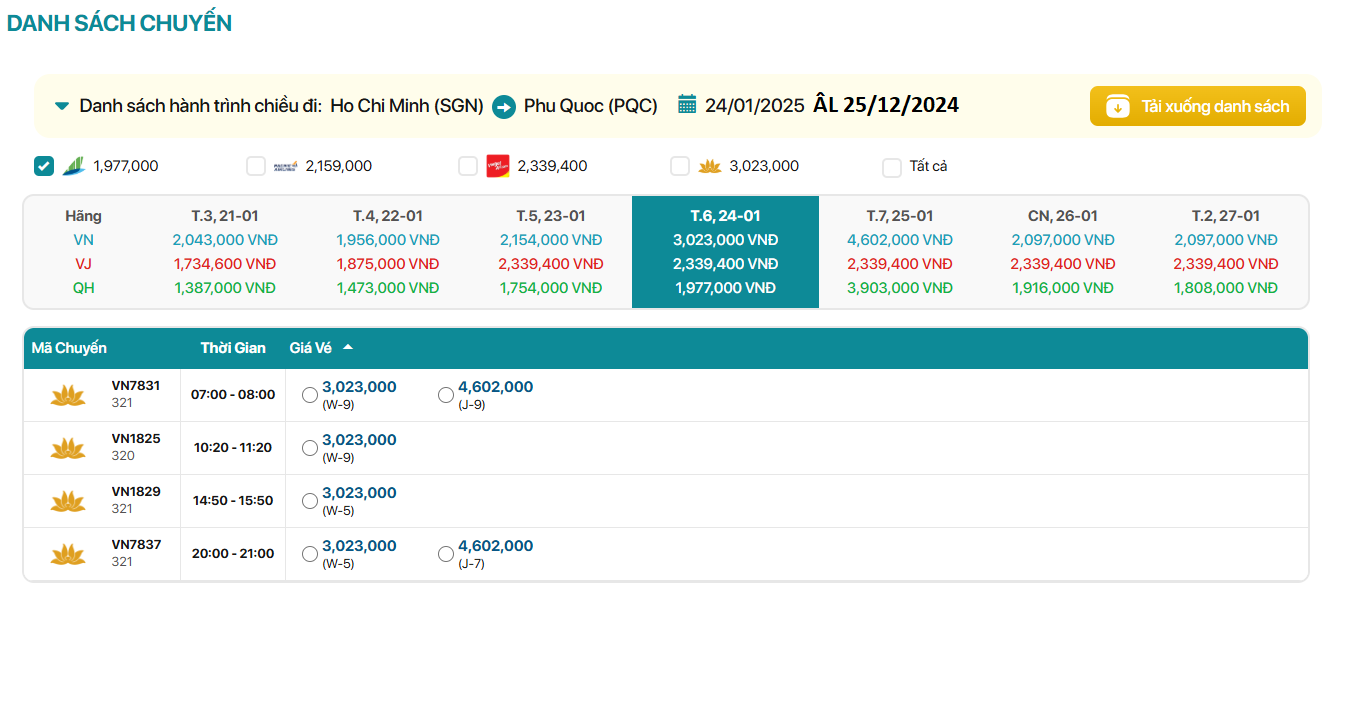The width and height of the screenshot is (1364, 720).
Task: Click the calendar icon beside 24/01/2025
Action: [687, 104]
